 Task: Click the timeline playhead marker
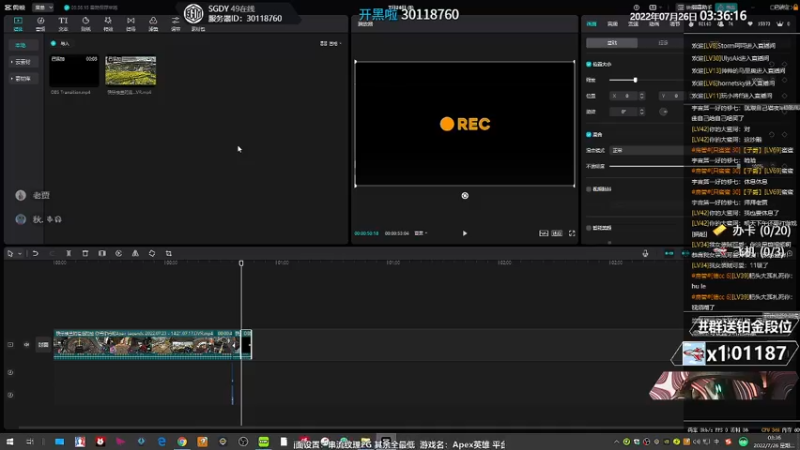(241, 263)
